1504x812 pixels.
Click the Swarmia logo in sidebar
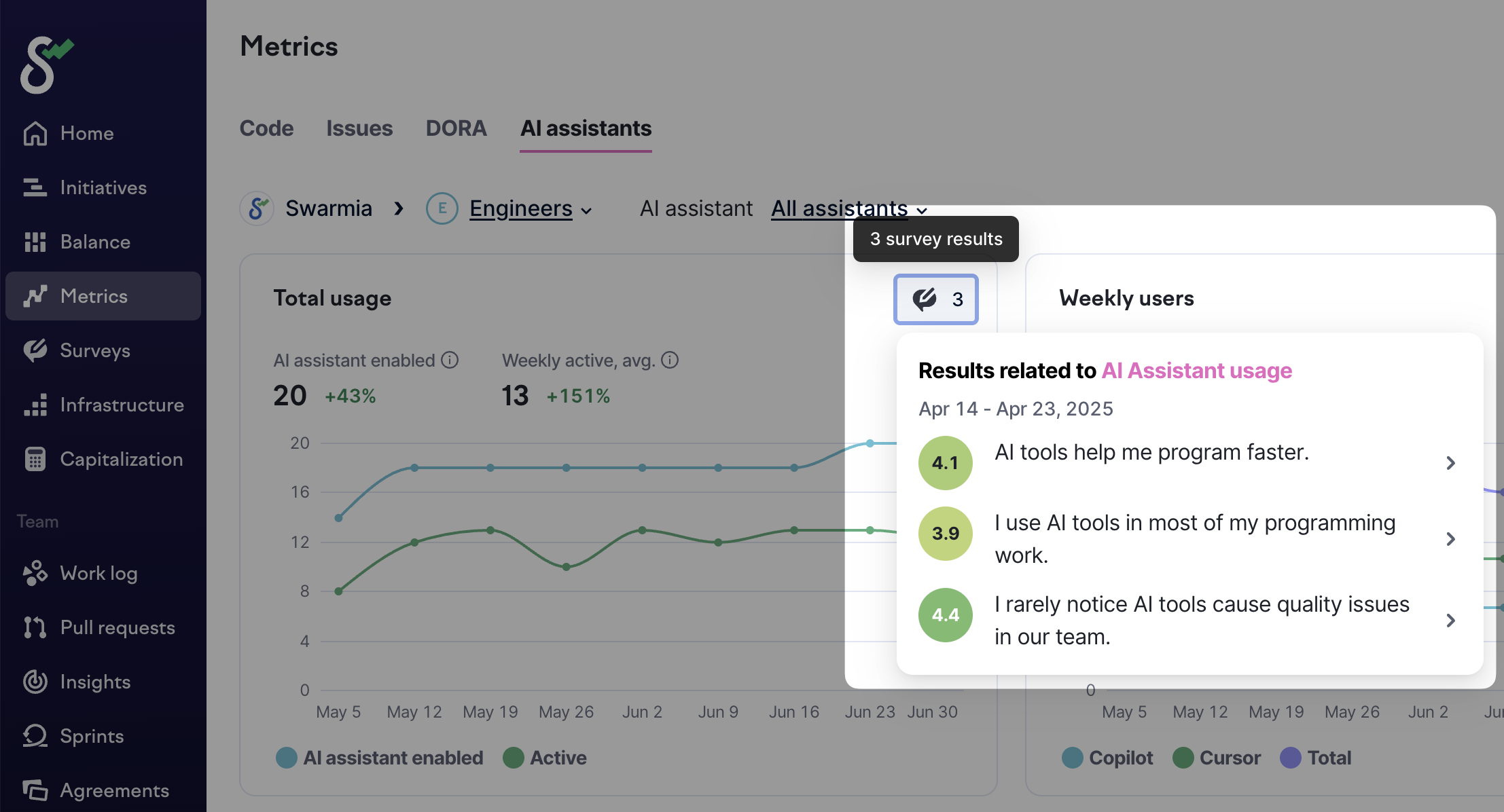[x=45, y=64]
